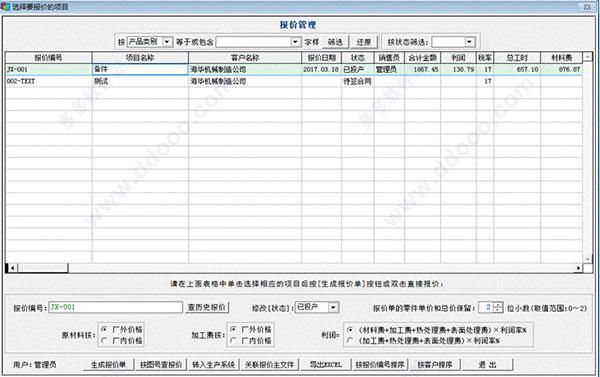The height and width of the screenshot is (377, 600).
Task: Click the 还原 reset button
Action: (x=364, y=42)
